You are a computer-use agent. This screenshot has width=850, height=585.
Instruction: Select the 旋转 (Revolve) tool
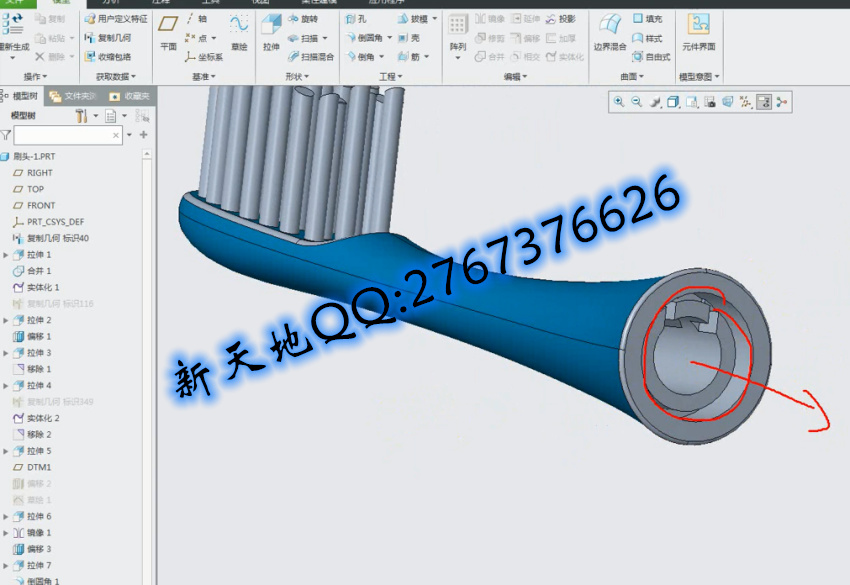(x=303, y=19)
